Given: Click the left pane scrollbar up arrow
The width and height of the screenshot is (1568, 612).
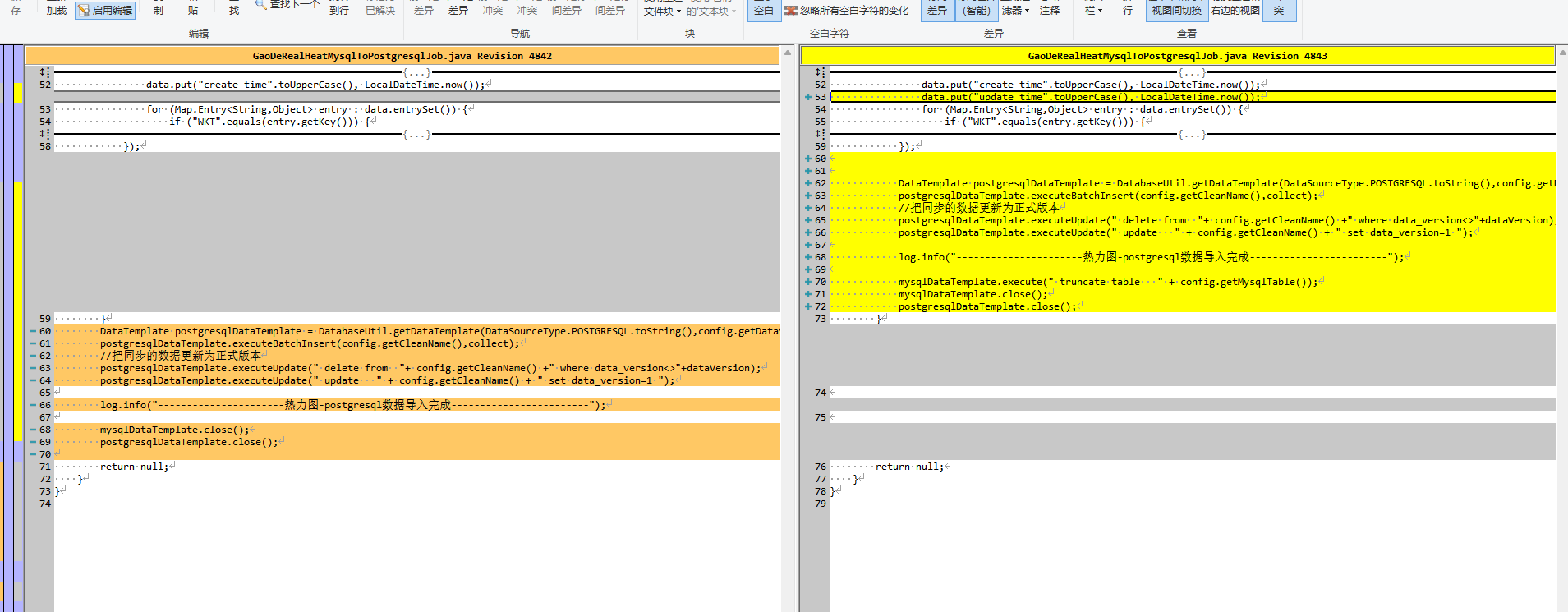Looking at the screenshot, I should [788, 53].
